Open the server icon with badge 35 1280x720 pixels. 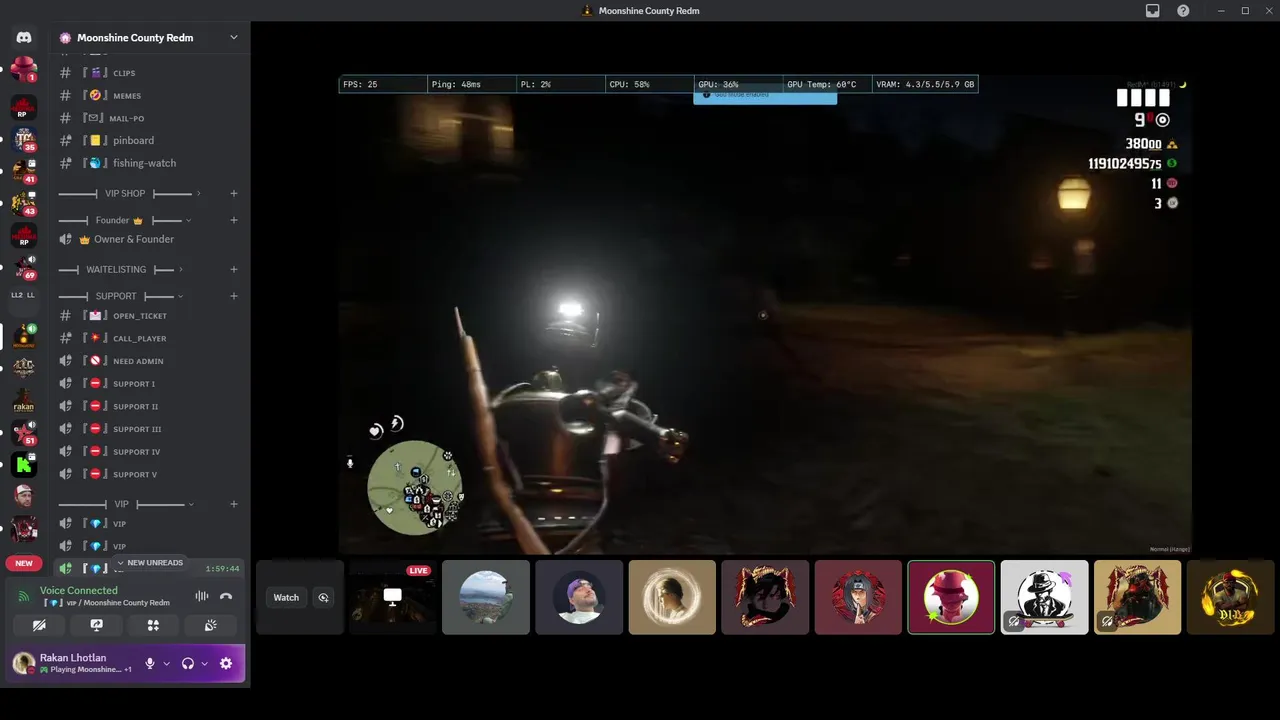pyautogui.click(x=24, y=139)
